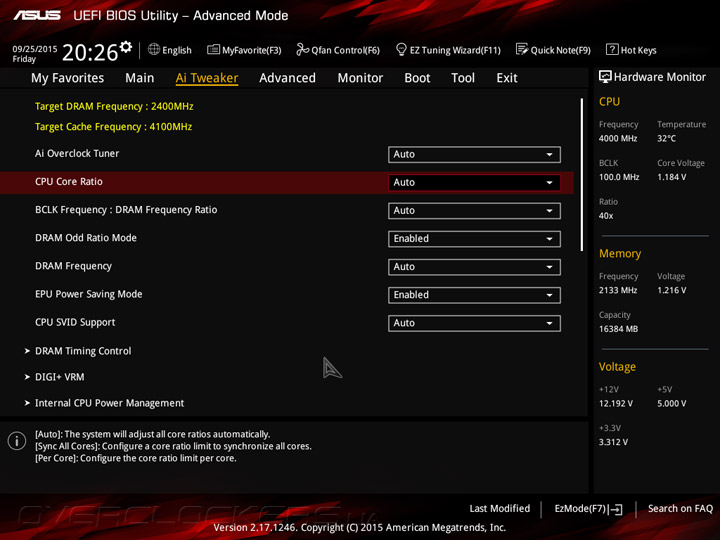Image resolution: width=720 pixels, height=540 pixels.
Task: Click the Last Modified button
Action: 500,508
